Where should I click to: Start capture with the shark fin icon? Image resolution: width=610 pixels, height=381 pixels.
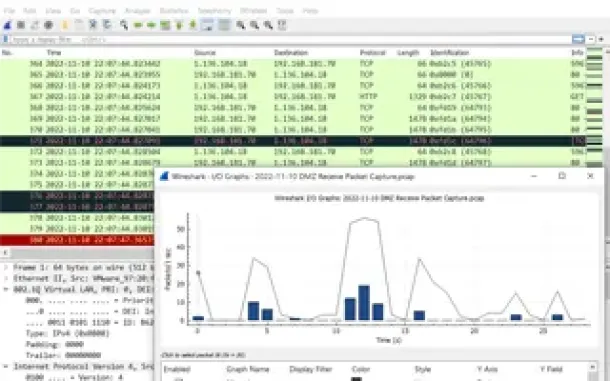pos(7,25)
